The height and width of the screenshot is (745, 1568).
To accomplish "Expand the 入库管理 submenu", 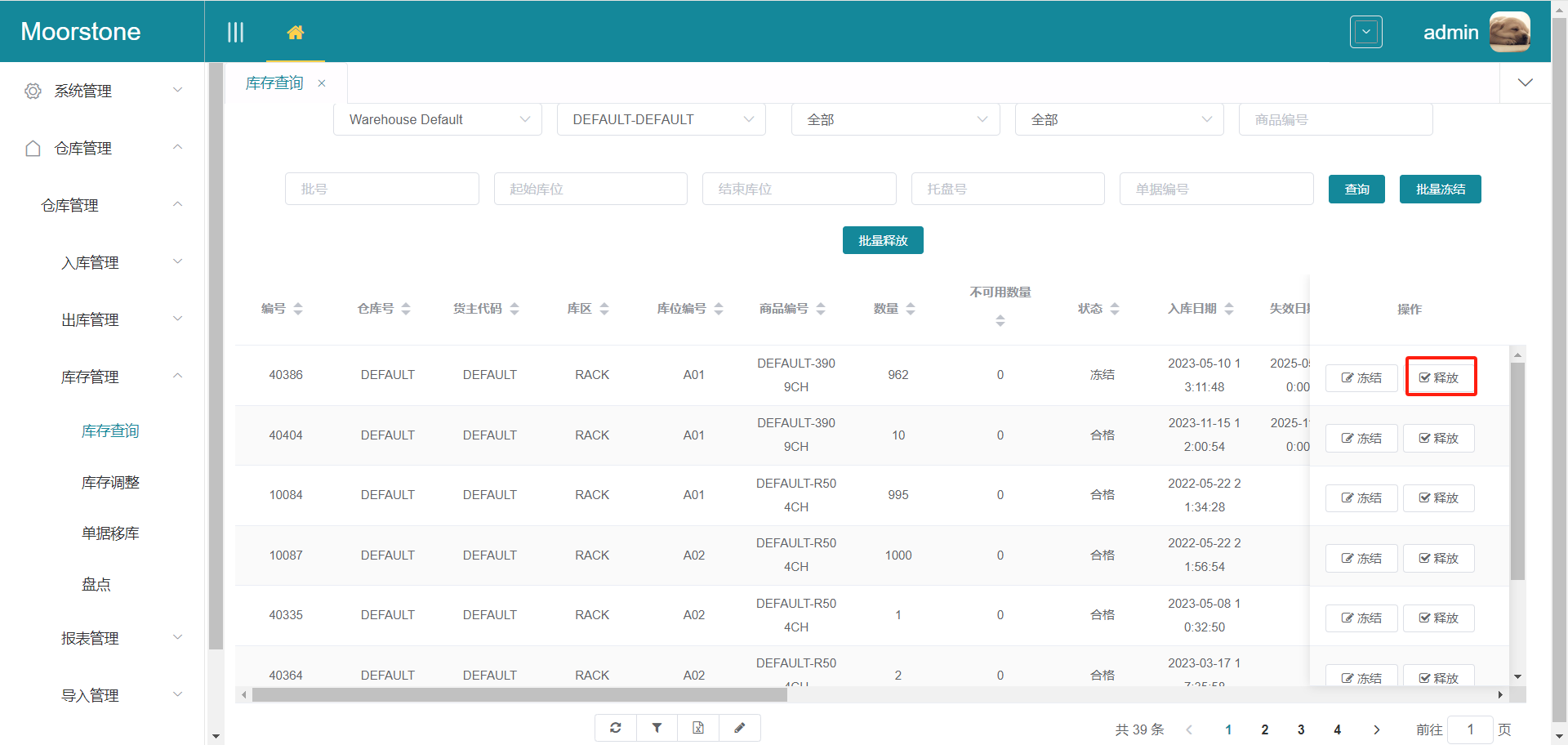I will point(91,262).
